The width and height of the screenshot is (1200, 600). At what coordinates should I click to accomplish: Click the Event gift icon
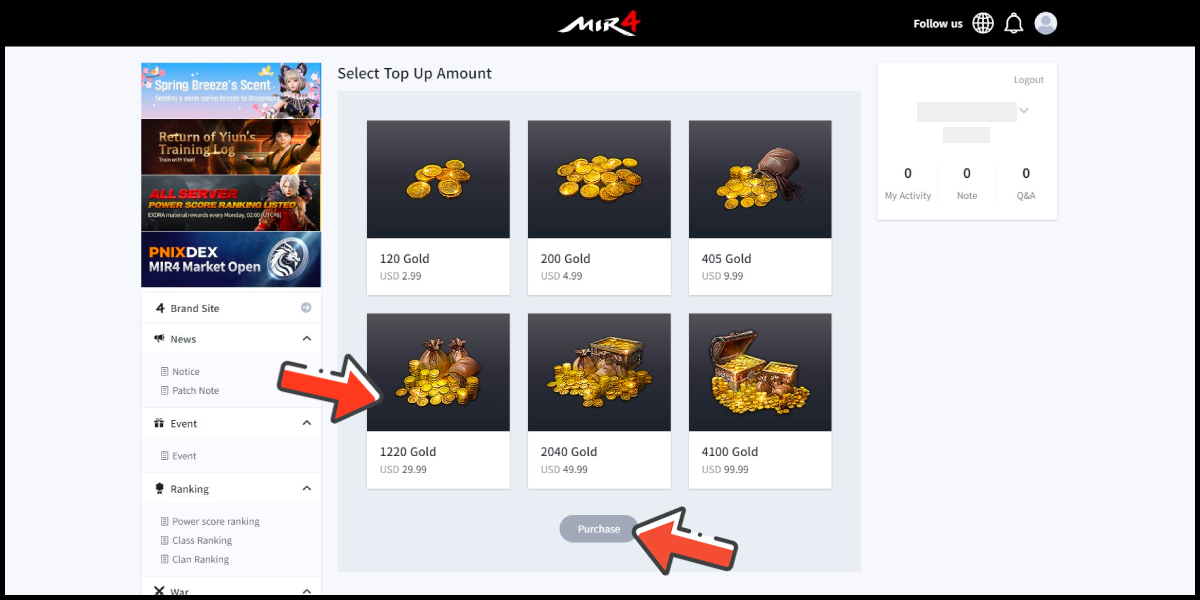[159, 423]
